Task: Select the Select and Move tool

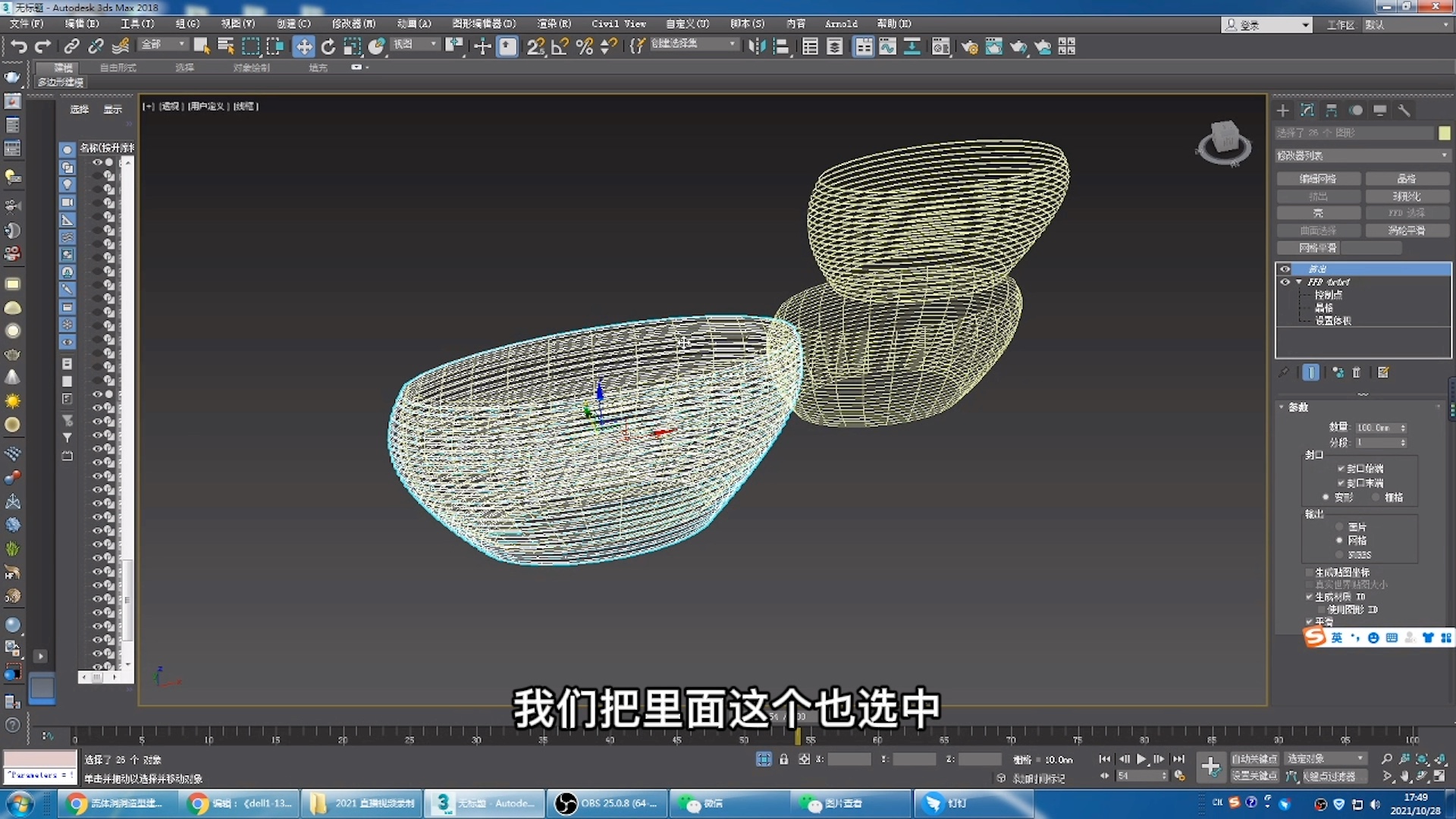Action: click(x=304, y=46)
